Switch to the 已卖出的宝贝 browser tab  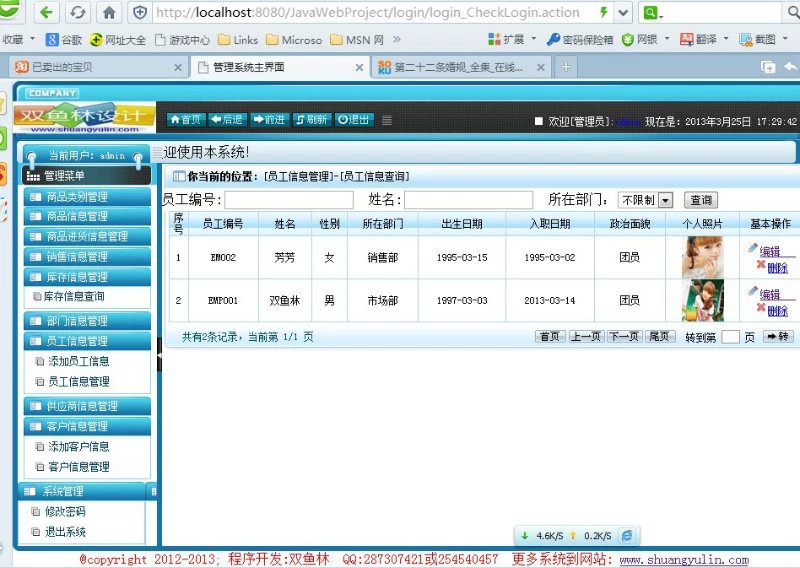point(94,67)
